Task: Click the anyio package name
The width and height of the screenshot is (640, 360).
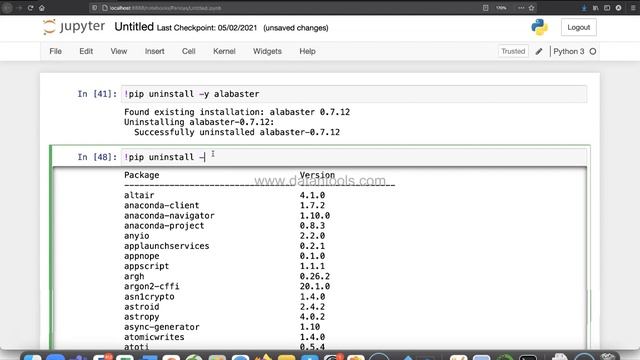Action: [137, 236]
